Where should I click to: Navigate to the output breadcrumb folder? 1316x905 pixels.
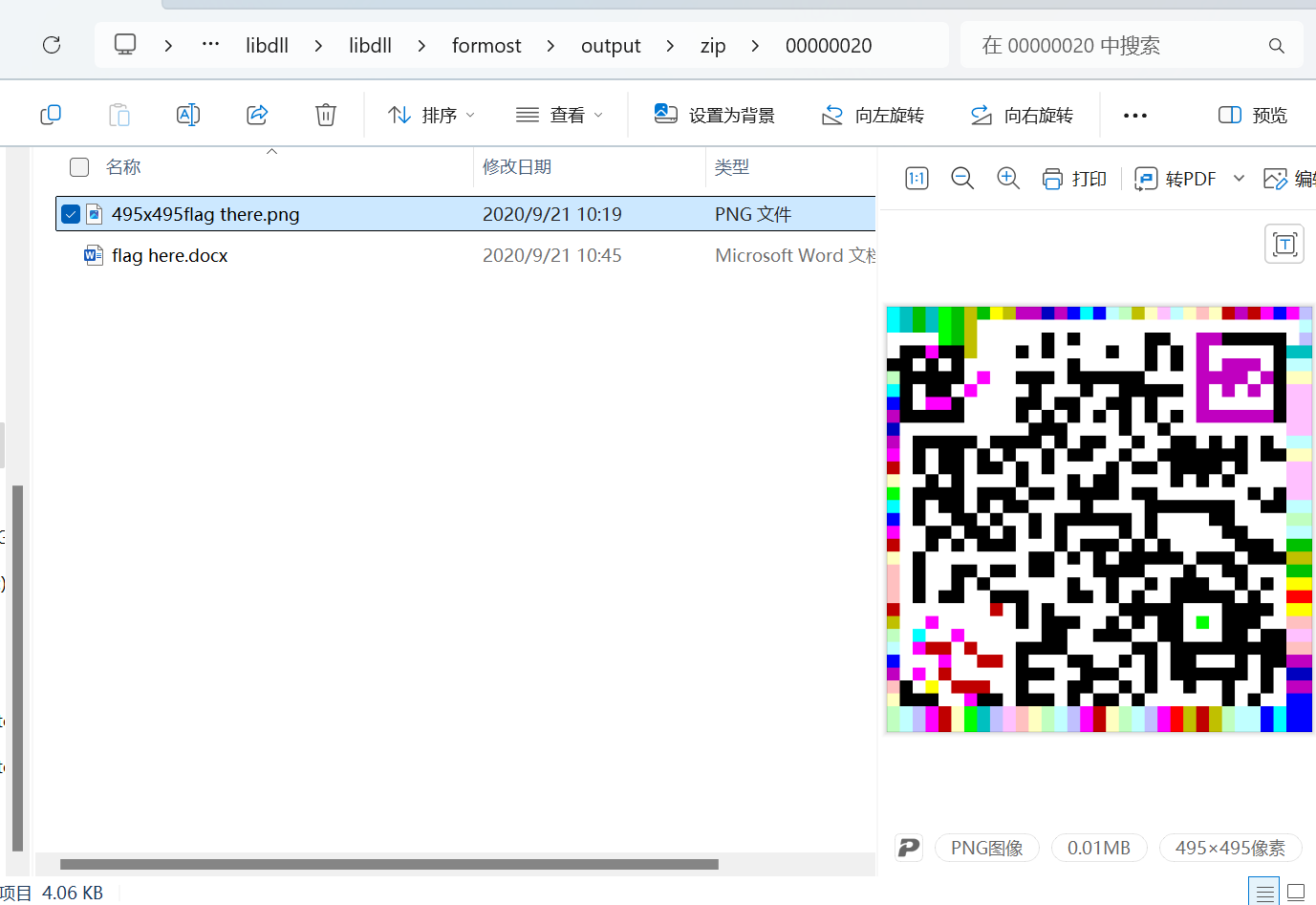pyautogui.click(x=611, y=45)
